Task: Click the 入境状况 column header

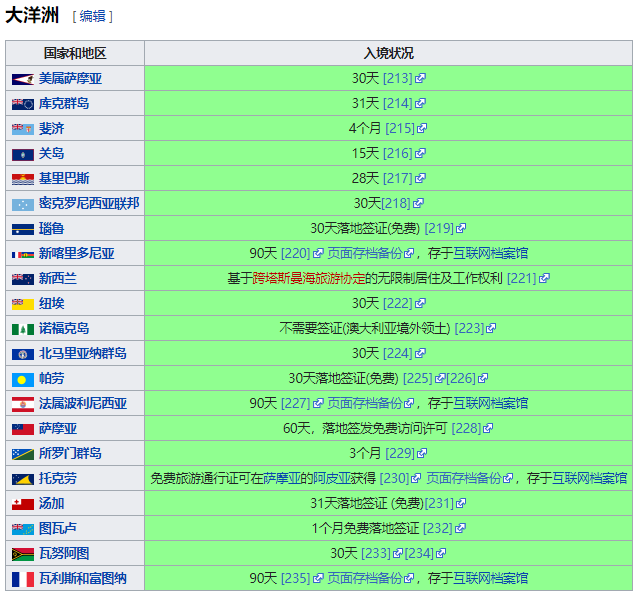Action: click(388, 53)
